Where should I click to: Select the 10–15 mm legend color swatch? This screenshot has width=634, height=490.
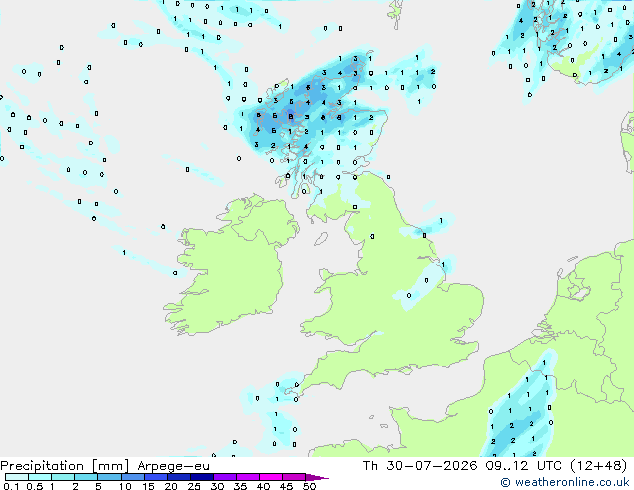[x=132, y=477]
